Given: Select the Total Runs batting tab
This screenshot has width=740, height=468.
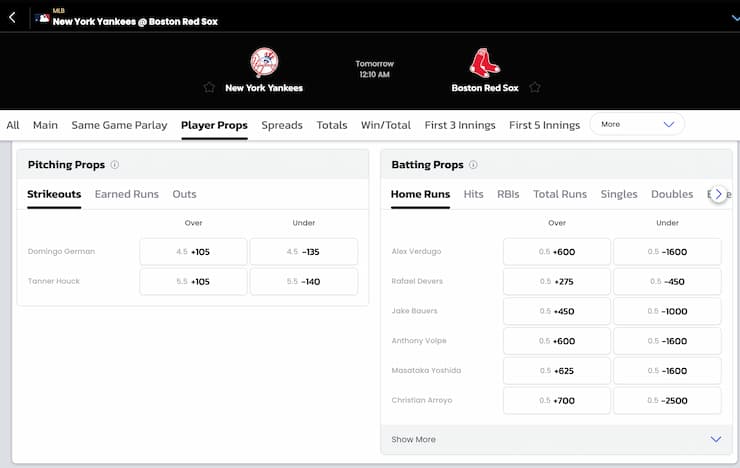Looking at the screenshot, I should [560, 194].
